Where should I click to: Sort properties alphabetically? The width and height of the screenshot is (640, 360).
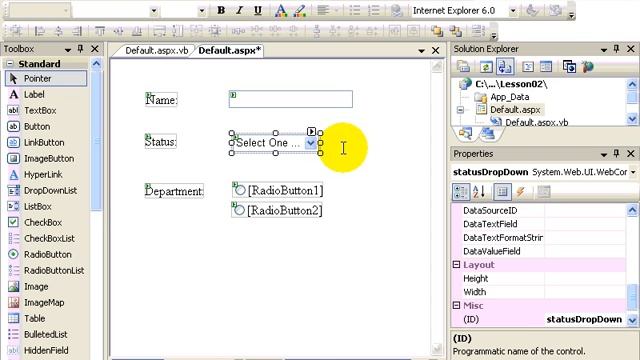pyautogui.click(x=479, y=191)
